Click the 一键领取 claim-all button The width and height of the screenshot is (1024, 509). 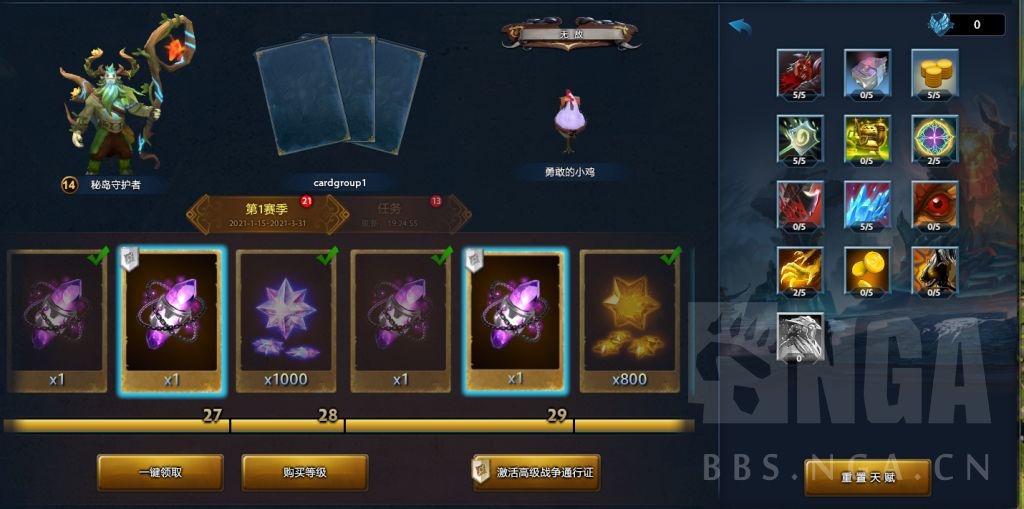point(161,472)
